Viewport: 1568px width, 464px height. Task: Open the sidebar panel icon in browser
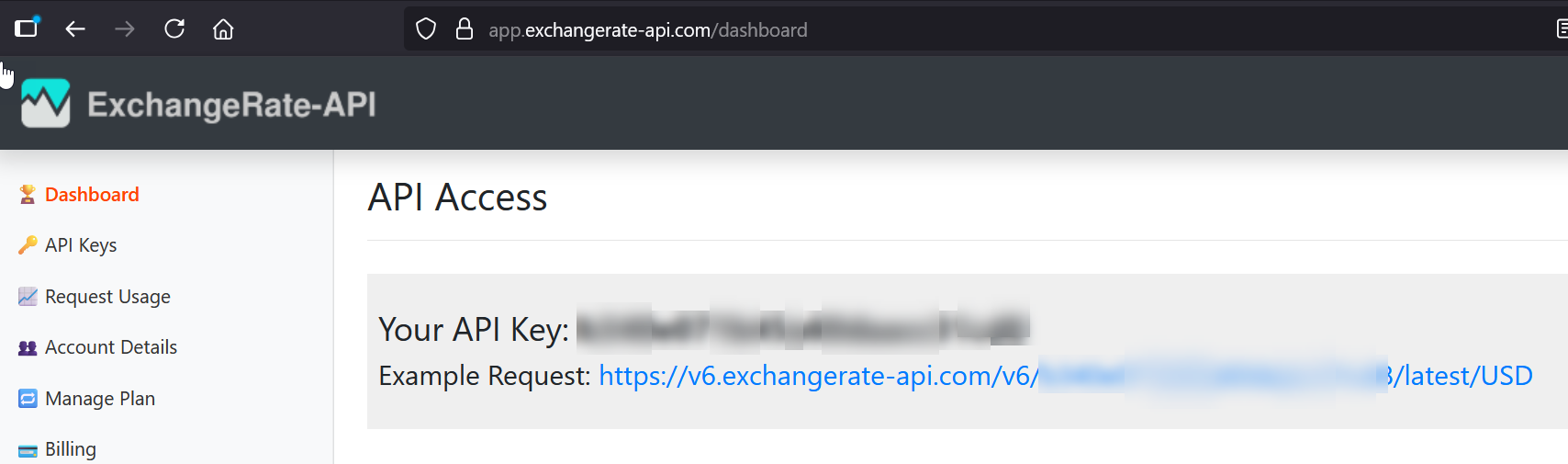coord(27,28)
